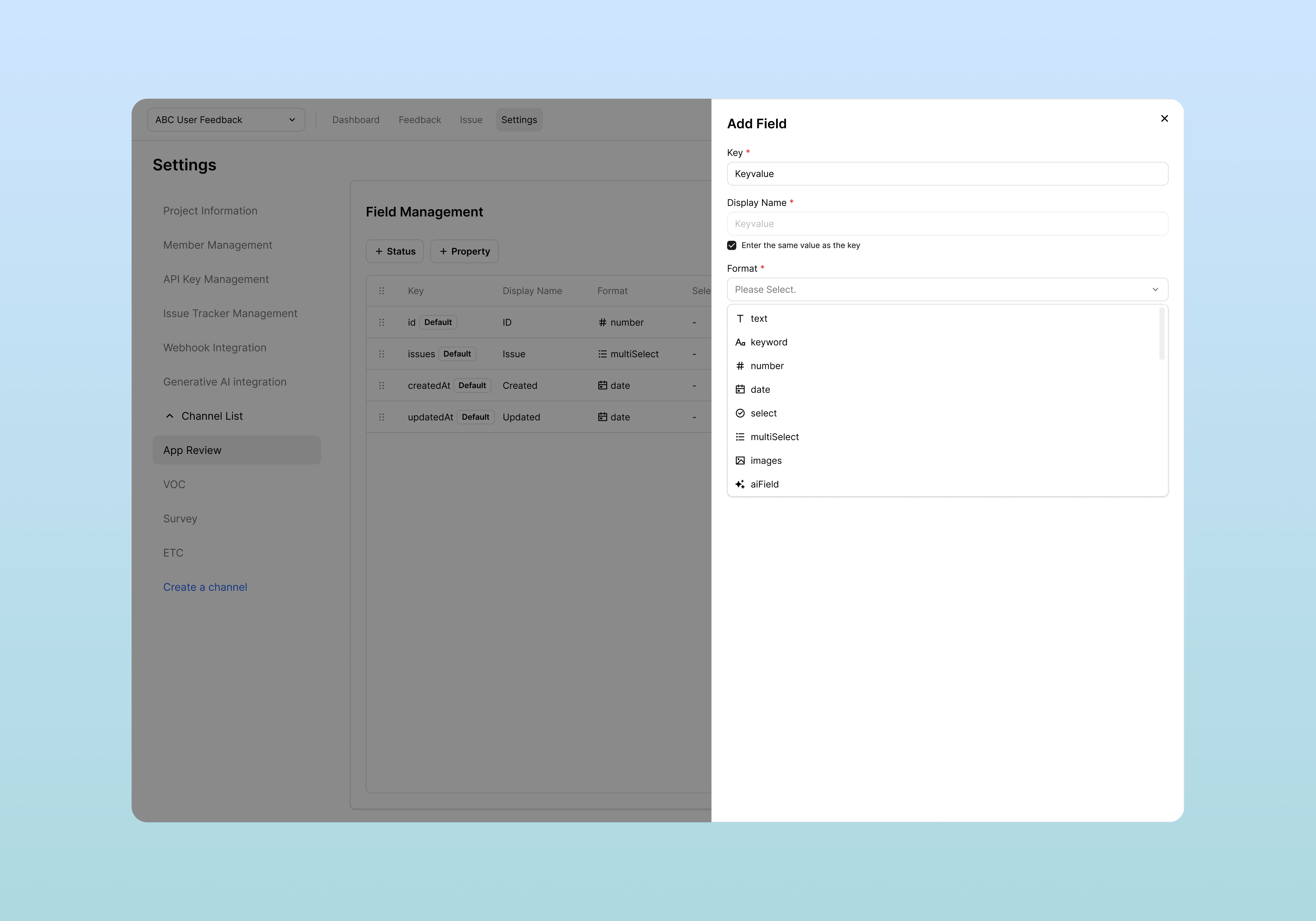Click the + Property button
This screenshot has height=921, width=1316.
coord(464,252)
